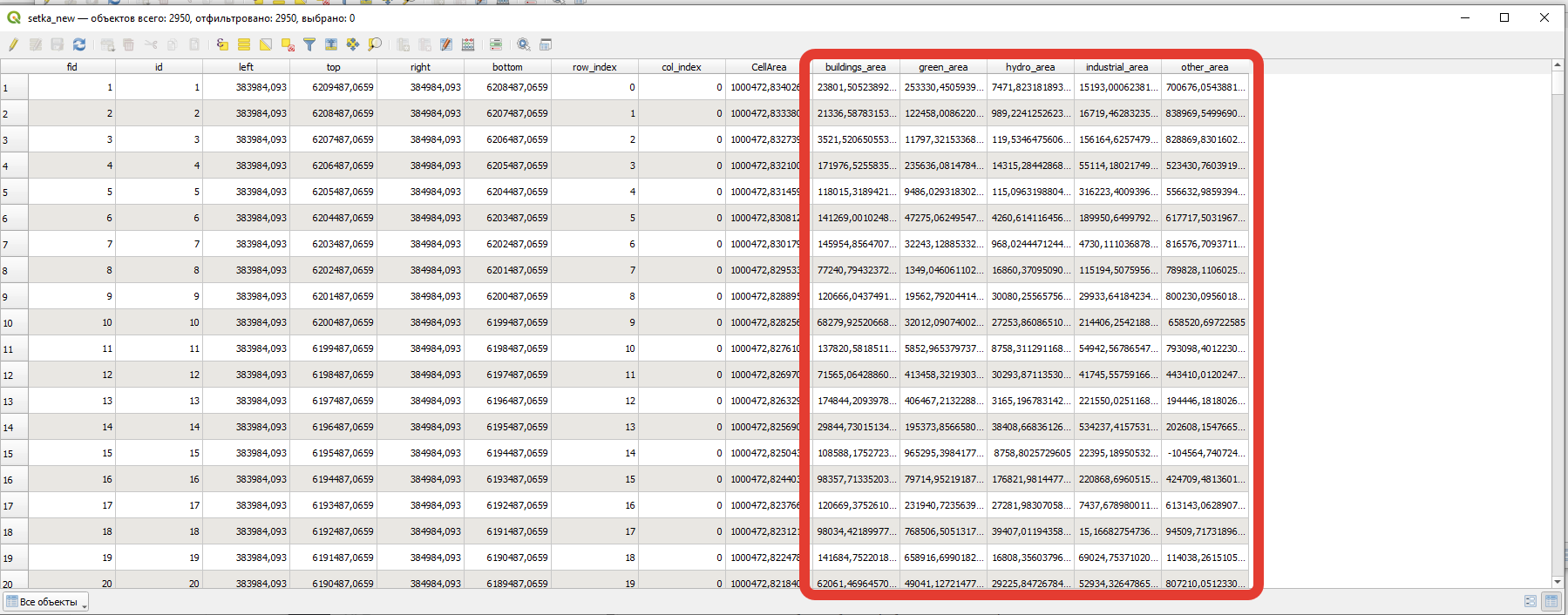Sort by the bottom column header
Screen dimensions: 1568x615
tap(507, 67)
